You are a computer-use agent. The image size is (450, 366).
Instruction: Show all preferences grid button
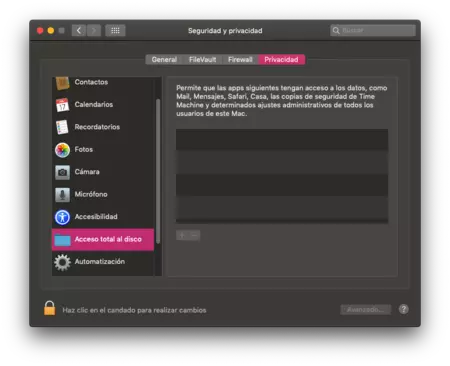[115, 31]
